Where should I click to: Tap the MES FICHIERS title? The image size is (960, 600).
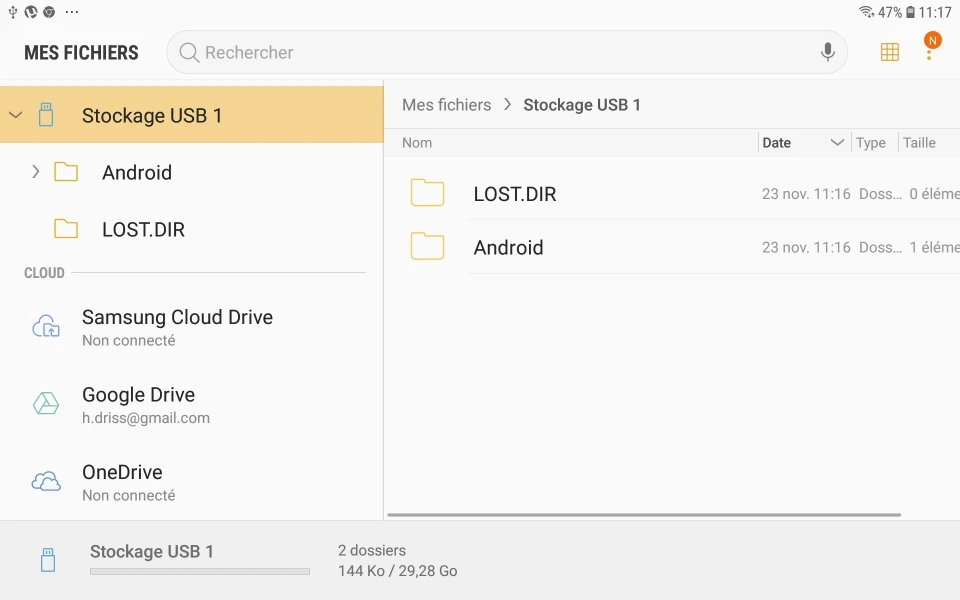[81, 53]
